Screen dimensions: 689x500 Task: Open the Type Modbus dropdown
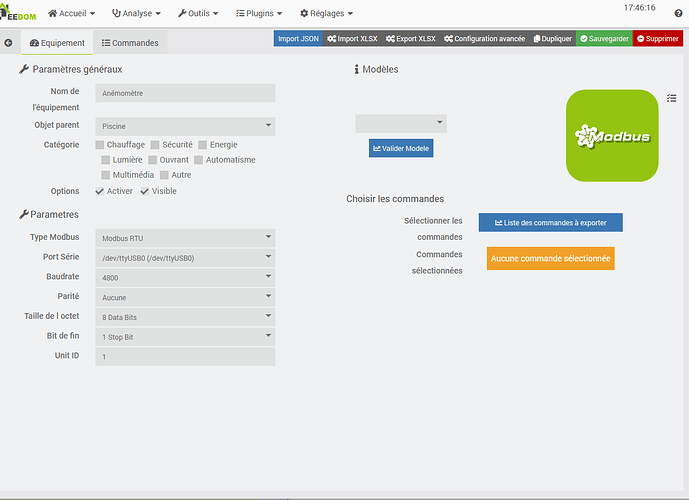pos(185,238)
